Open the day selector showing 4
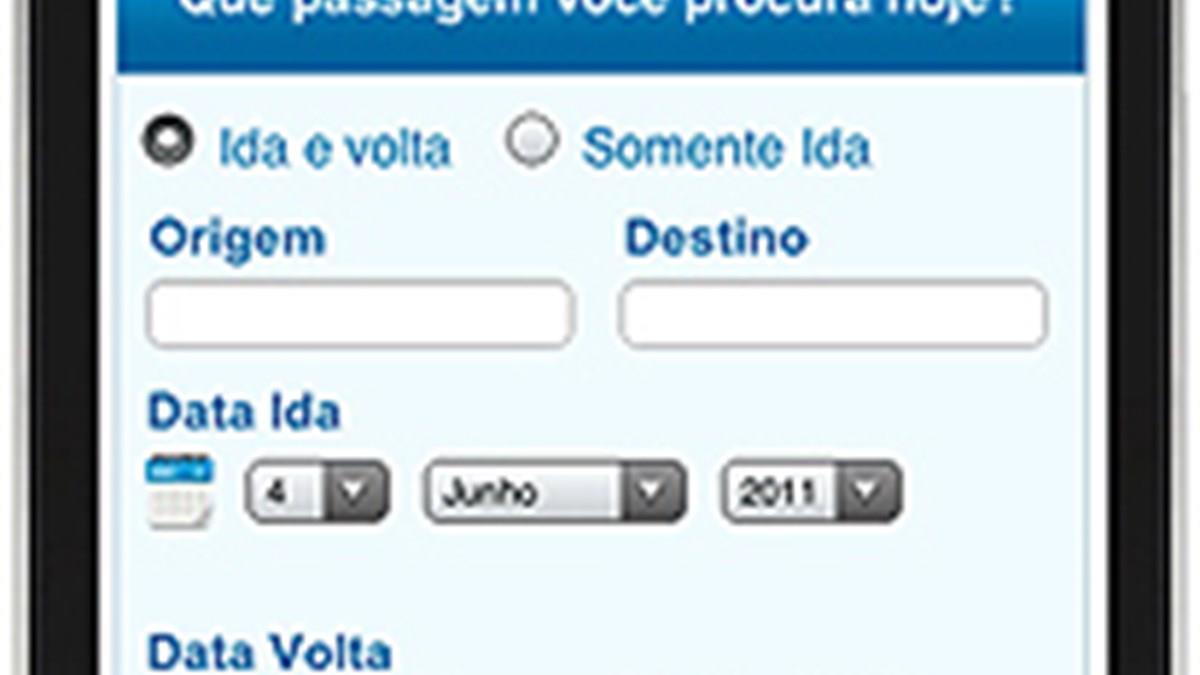1200x675 pixels. click(316, 492)
